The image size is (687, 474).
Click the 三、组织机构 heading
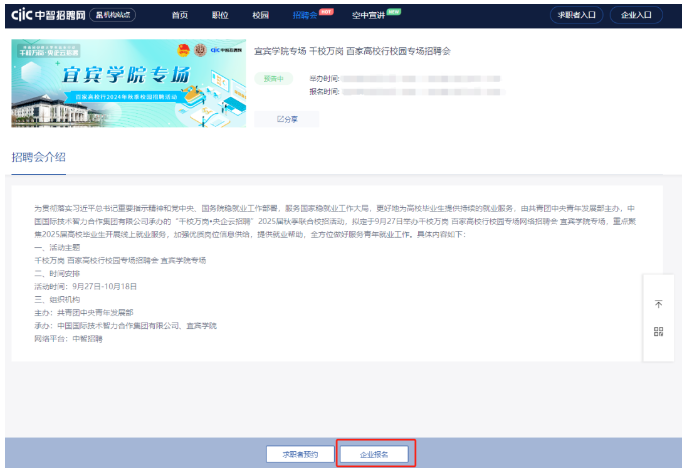point(57,300)
